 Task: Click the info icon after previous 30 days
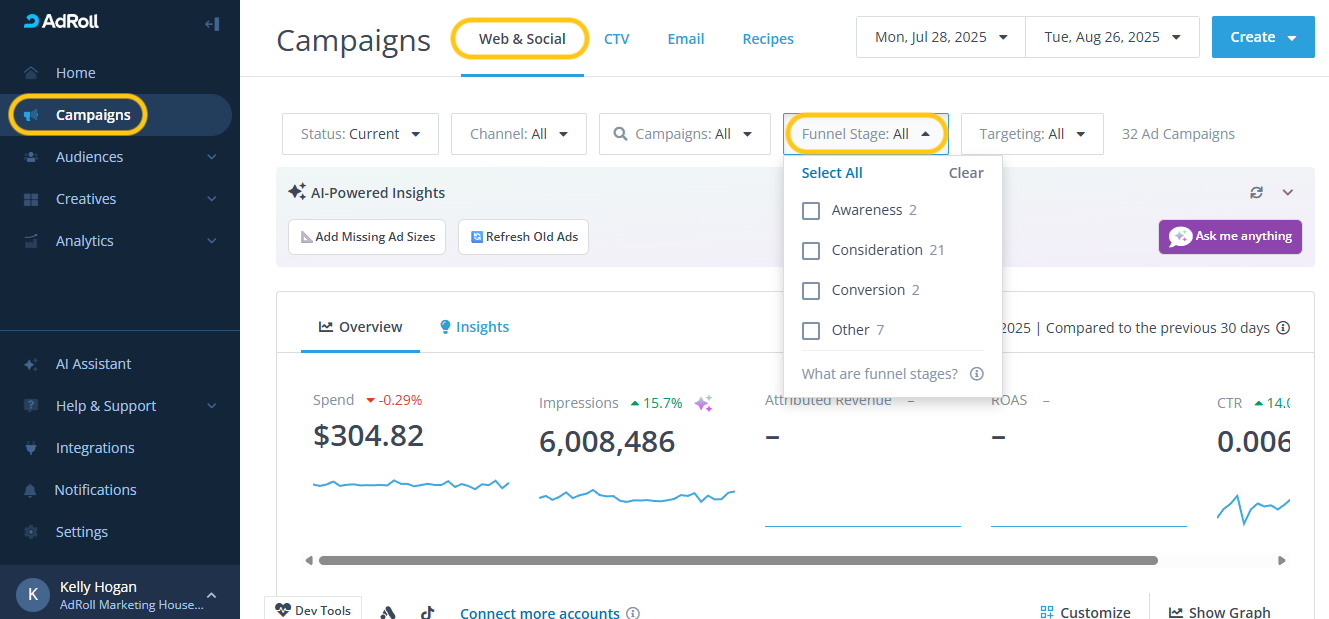coord(1283,328)
